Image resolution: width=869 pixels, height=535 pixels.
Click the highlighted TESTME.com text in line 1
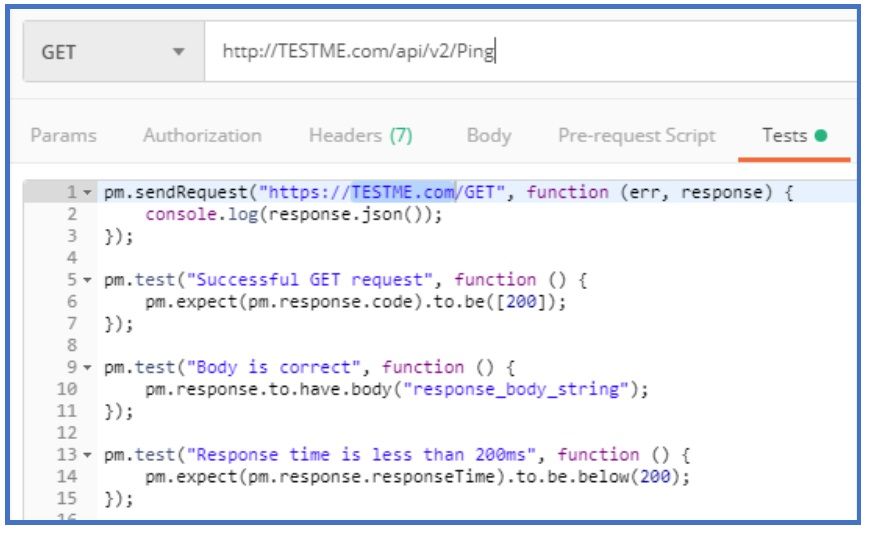coord(402,192)
